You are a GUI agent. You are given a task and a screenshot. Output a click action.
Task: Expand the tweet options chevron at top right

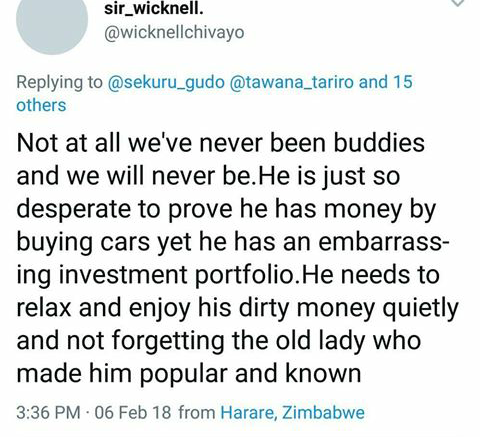(x=458, y=3)
